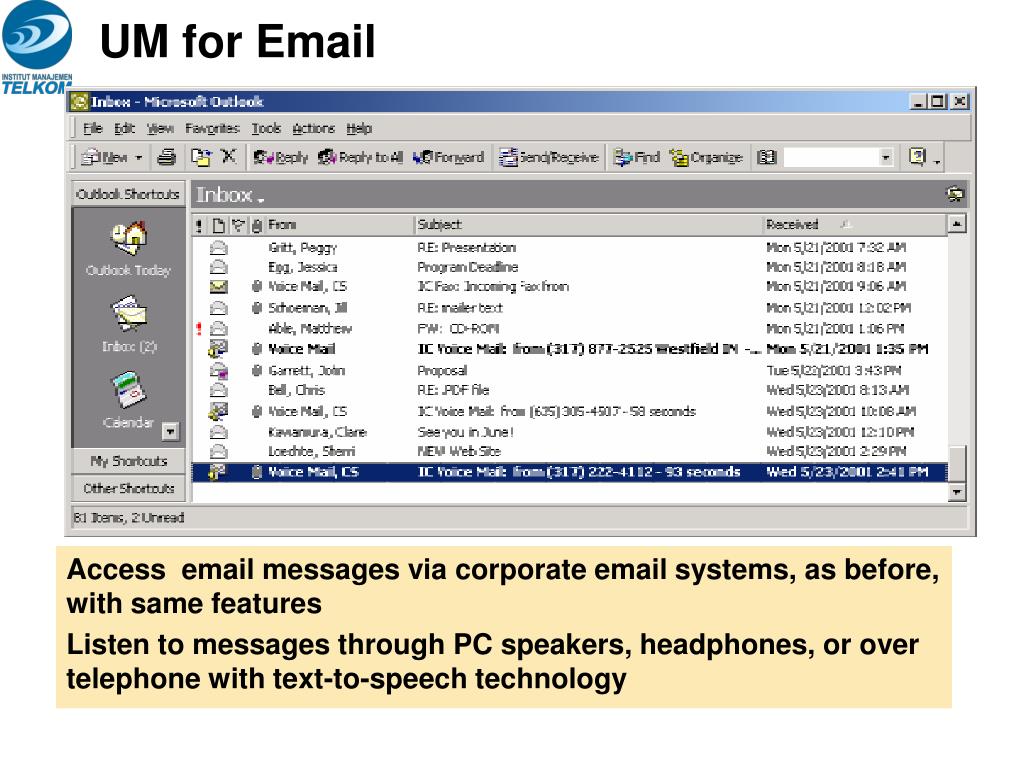Click the Find toolbar button

coord(637,157)
